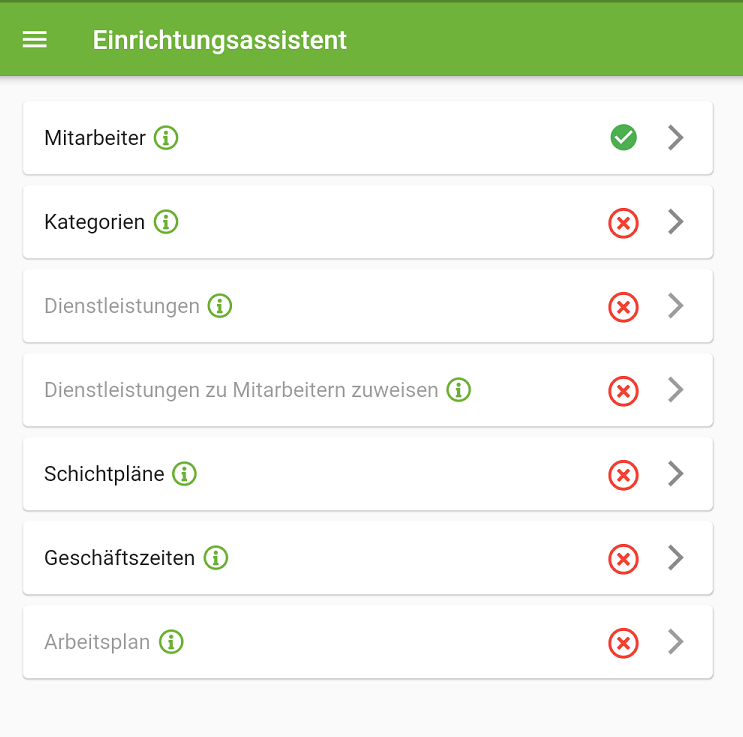
Task: Expand Mitarbeiter with its chevron arrow
Action: (676, 137)
